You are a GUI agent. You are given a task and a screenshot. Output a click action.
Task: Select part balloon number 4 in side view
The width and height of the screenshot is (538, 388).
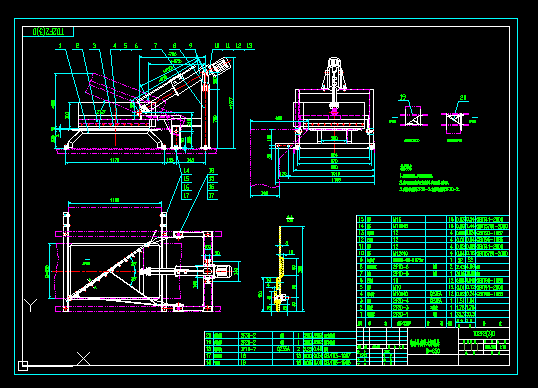(x=115, y=45)
